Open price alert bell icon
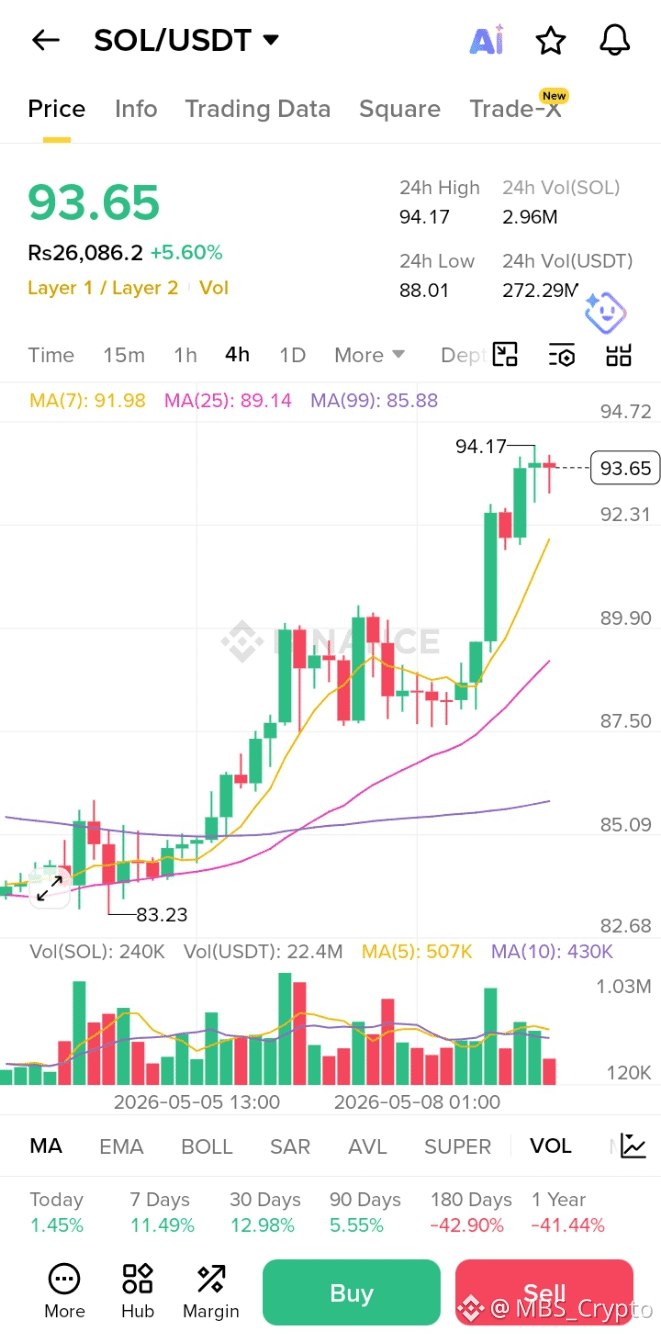This screenshot has width=661, height=1334. tap(615, 40)
